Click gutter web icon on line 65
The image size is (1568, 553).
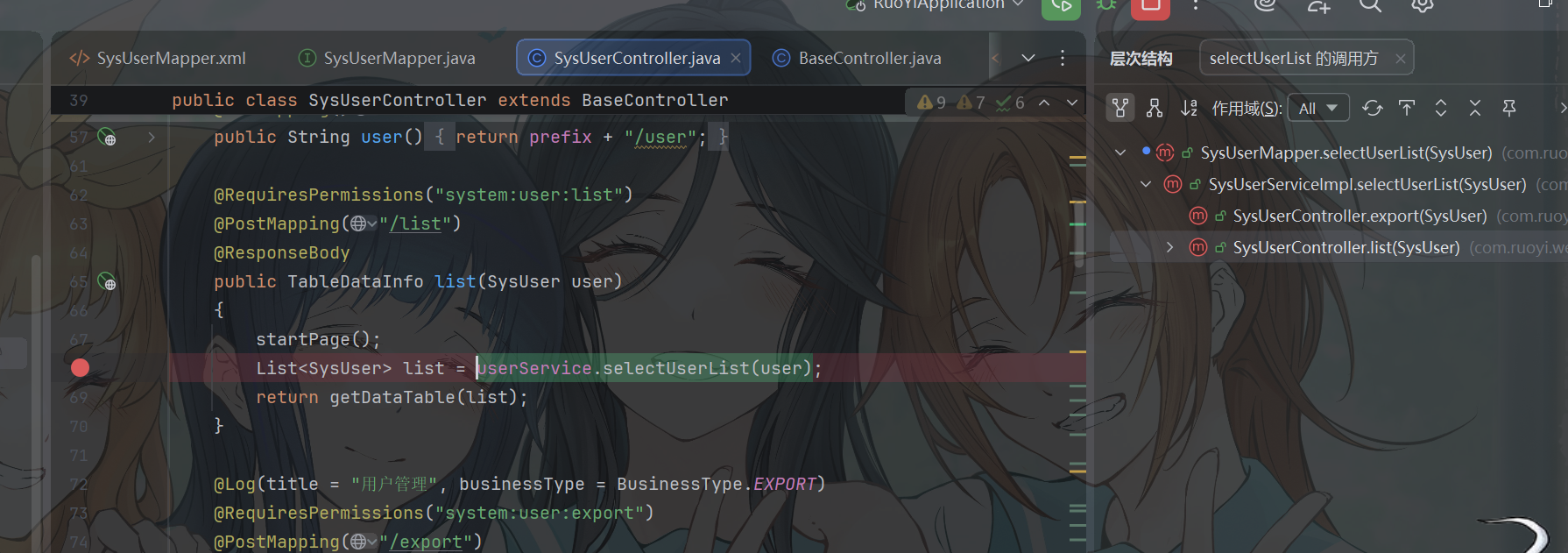click(107, 281)
